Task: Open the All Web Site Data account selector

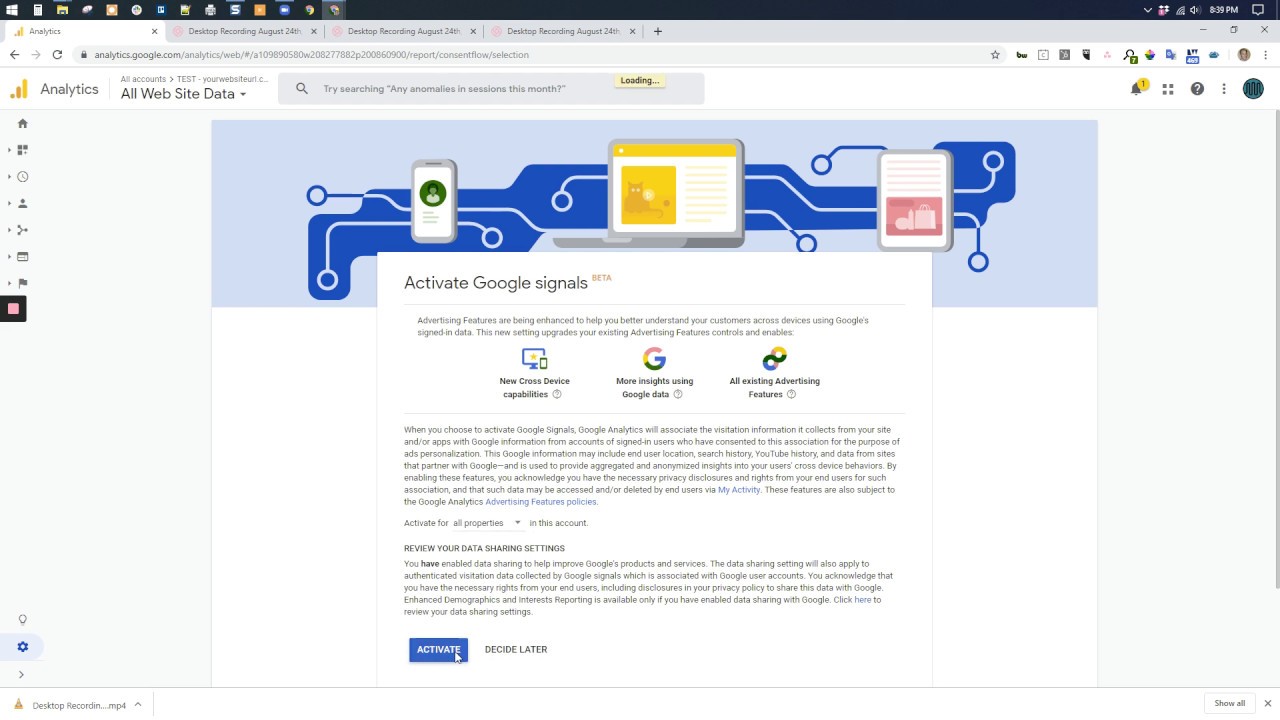Action: tap(183, 94)
